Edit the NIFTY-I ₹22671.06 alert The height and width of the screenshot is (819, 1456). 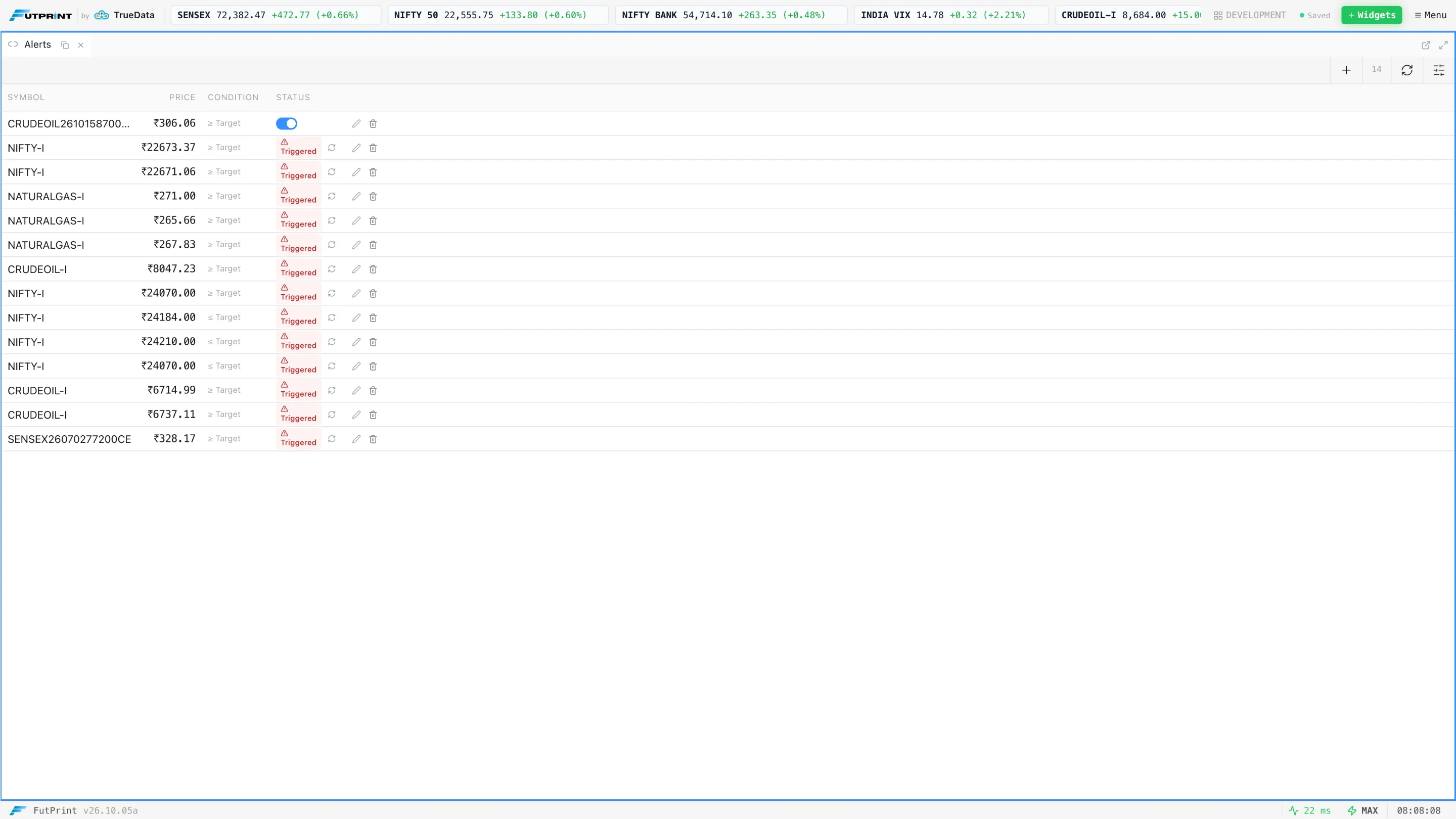click(356, 172)
